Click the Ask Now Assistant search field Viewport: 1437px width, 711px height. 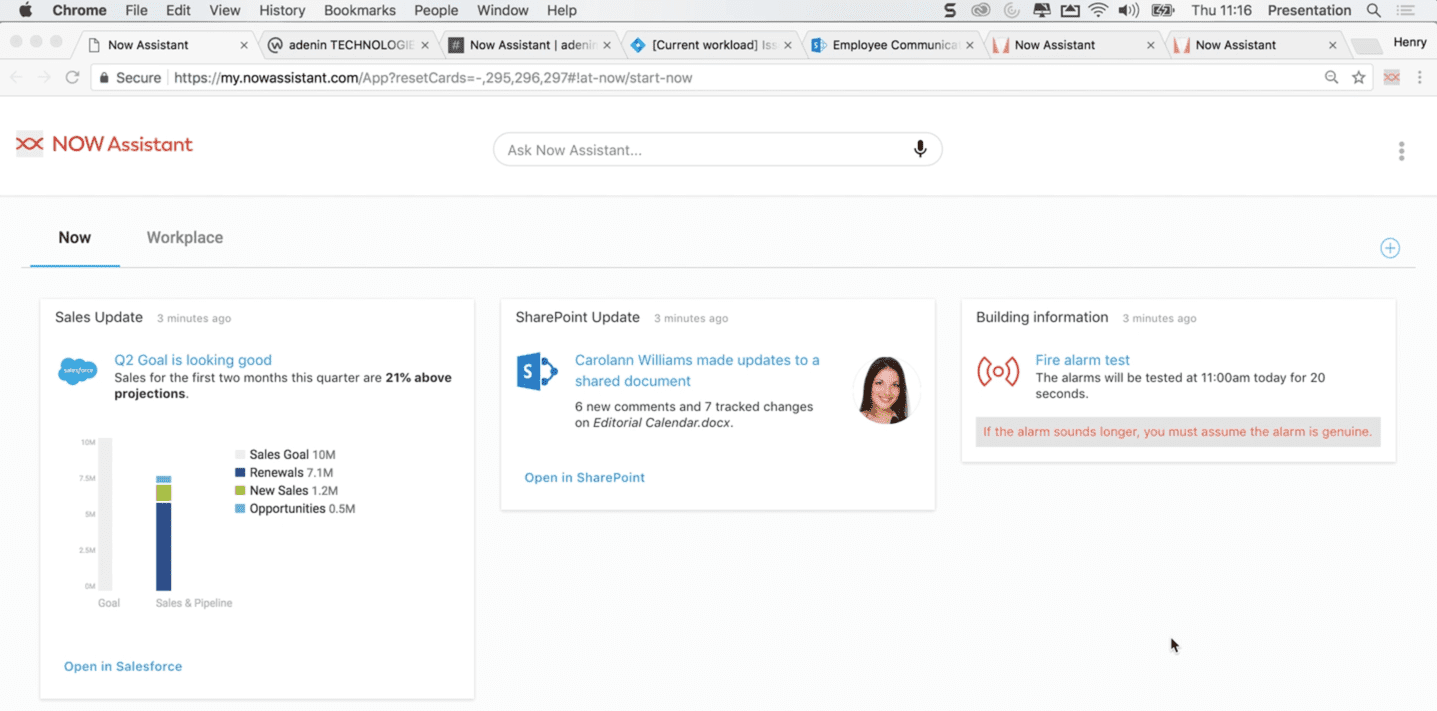717,150
